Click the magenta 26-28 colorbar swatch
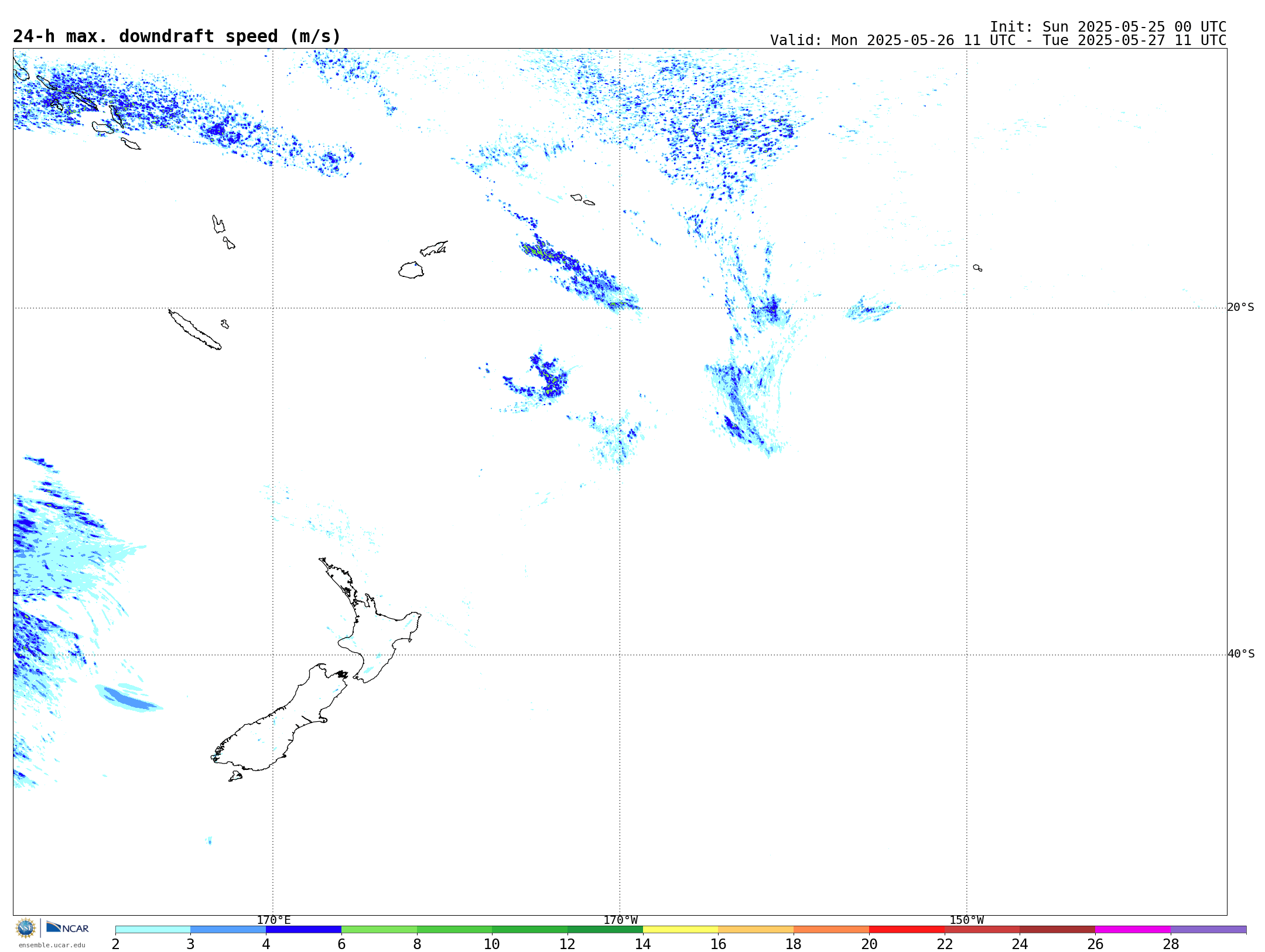1265x952 pixels. click(x=1133, y=930)
